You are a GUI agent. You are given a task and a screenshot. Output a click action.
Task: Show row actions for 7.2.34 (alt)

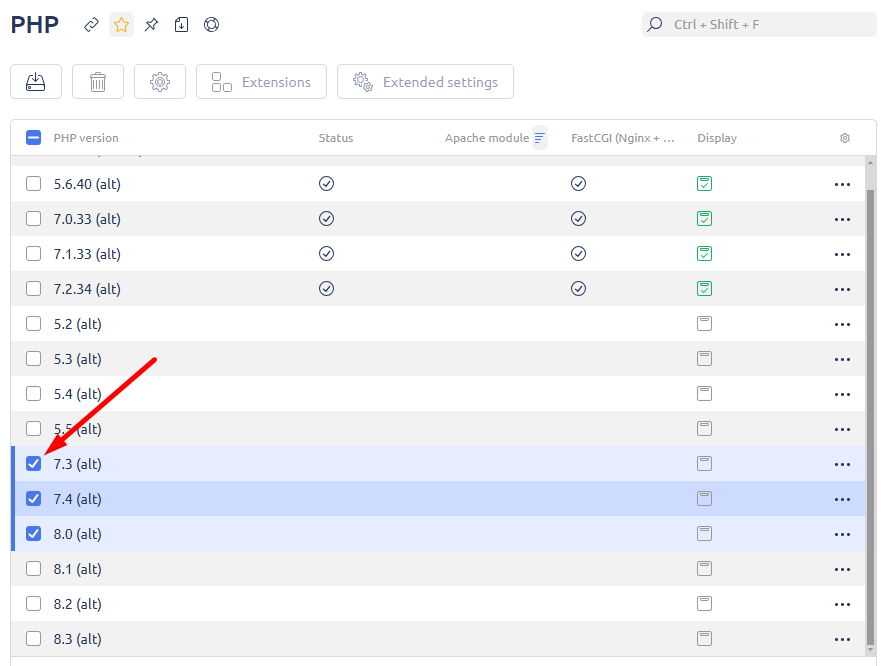pyautogui.click(x=842, y=289)
